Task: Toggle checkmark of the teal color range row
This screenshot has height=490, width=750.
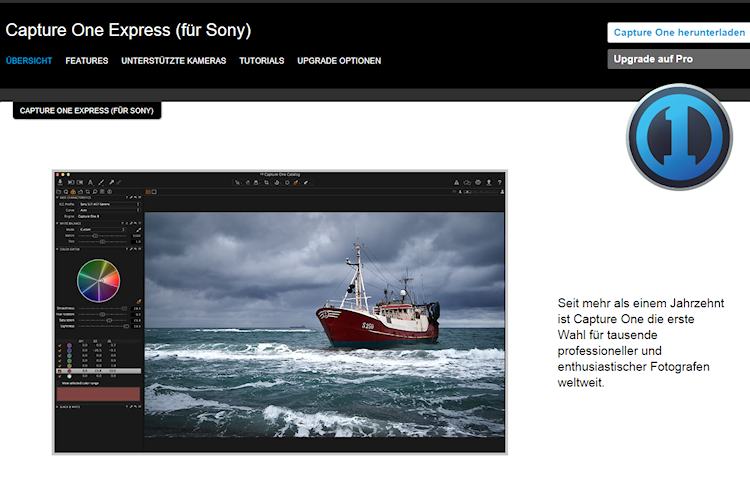Action: (60, 356)
